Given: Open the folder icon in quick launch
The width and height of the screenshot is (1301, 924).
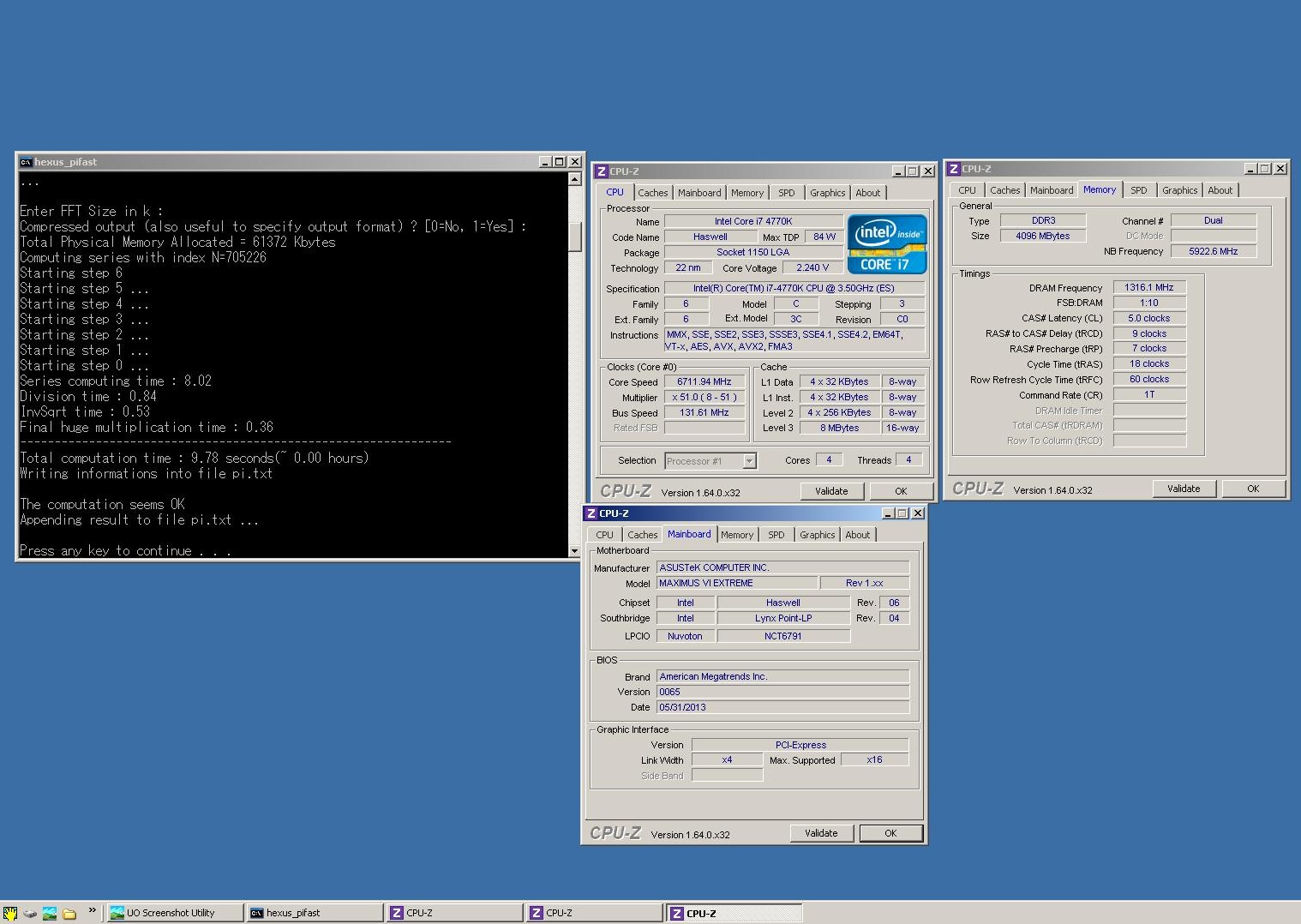Looking at the screenshot, I should click(69, 913).
